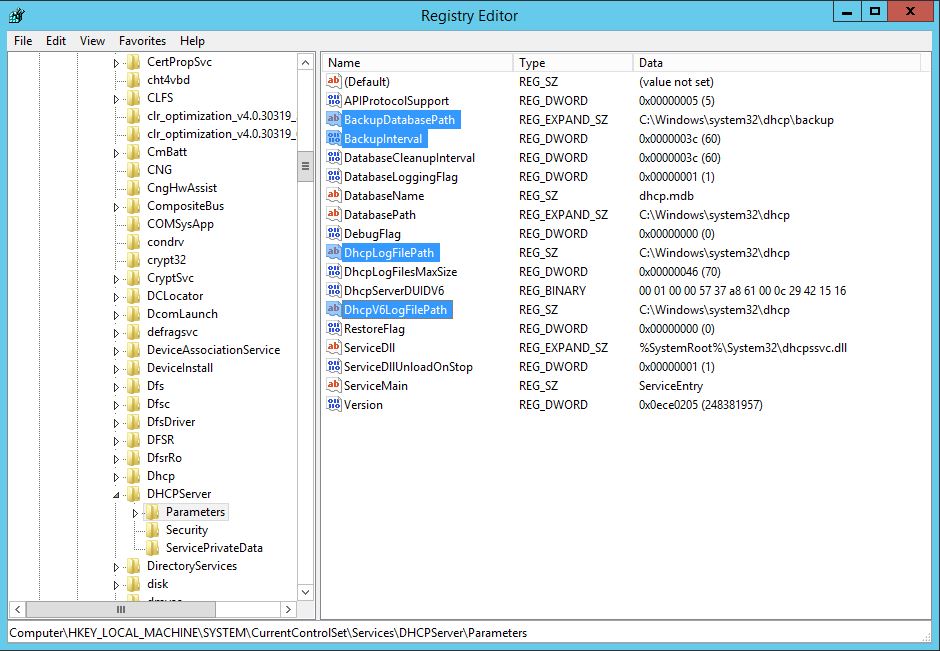Click the folder icon for the DirectoryServices key
This screenshot has height=651, width=940.
coord(134,566)
